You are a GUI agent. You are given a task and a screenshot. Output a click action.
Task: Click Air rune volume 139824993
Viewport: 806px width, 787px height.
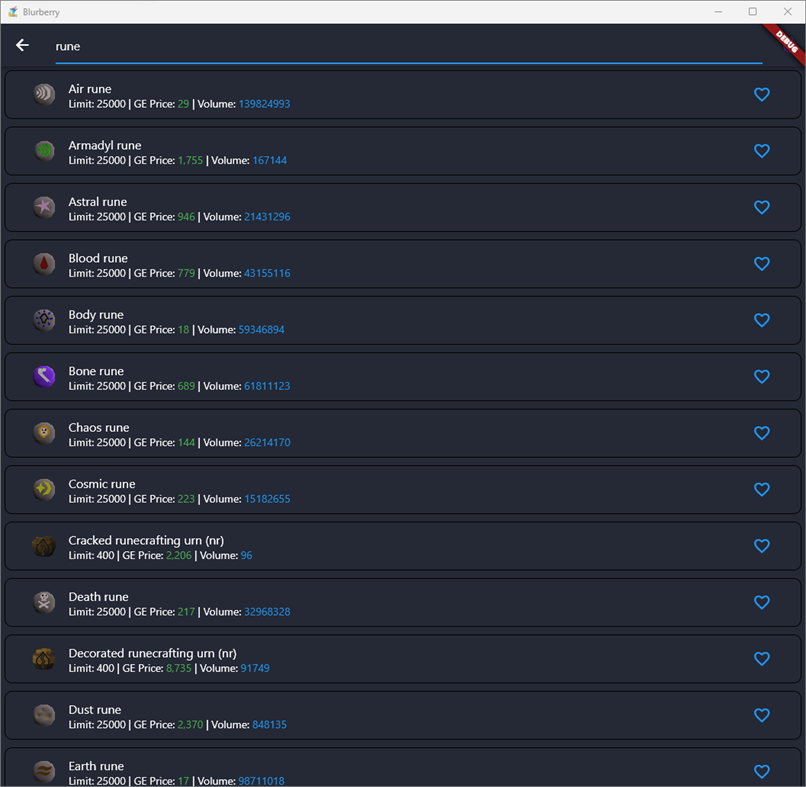pyautogui.click(x=264, y=104)
